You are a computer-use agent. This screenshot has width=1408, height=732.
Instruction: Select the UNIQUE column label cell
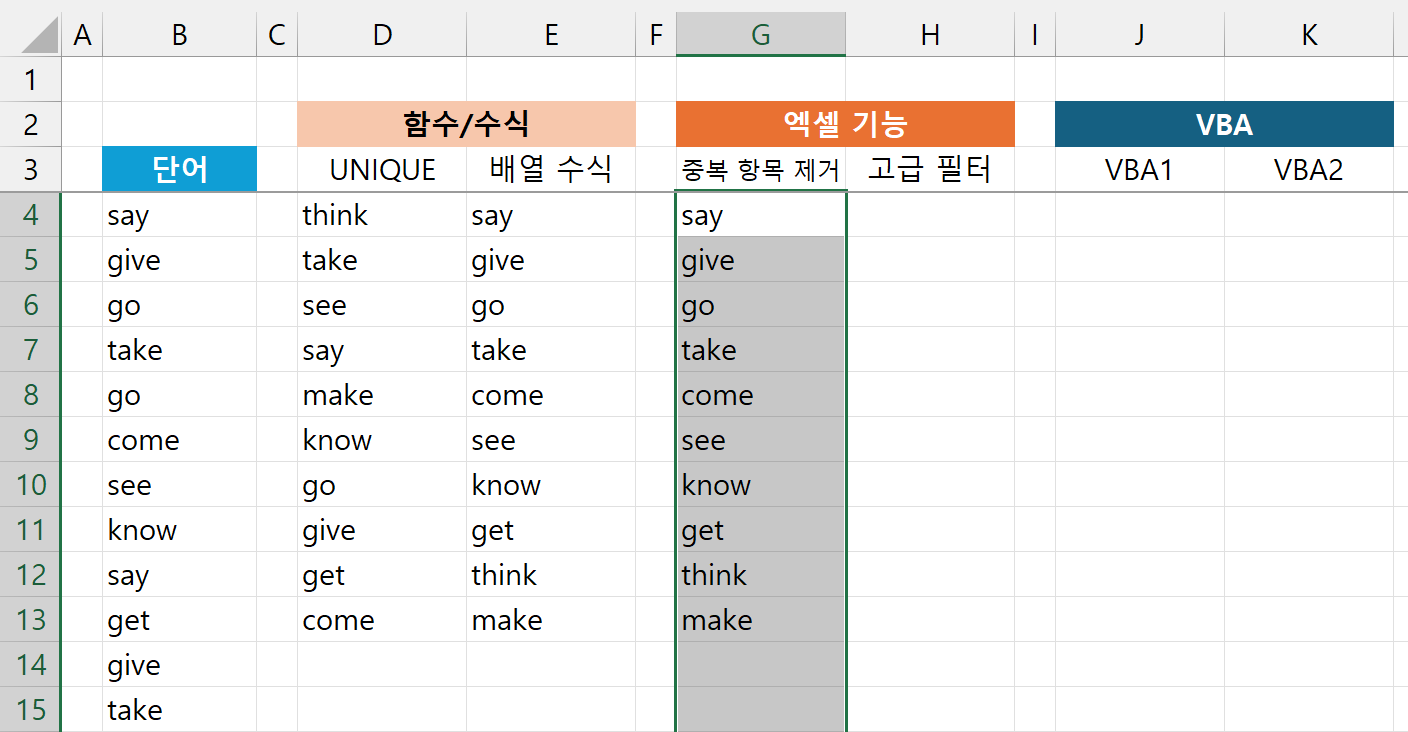[381, 169]
